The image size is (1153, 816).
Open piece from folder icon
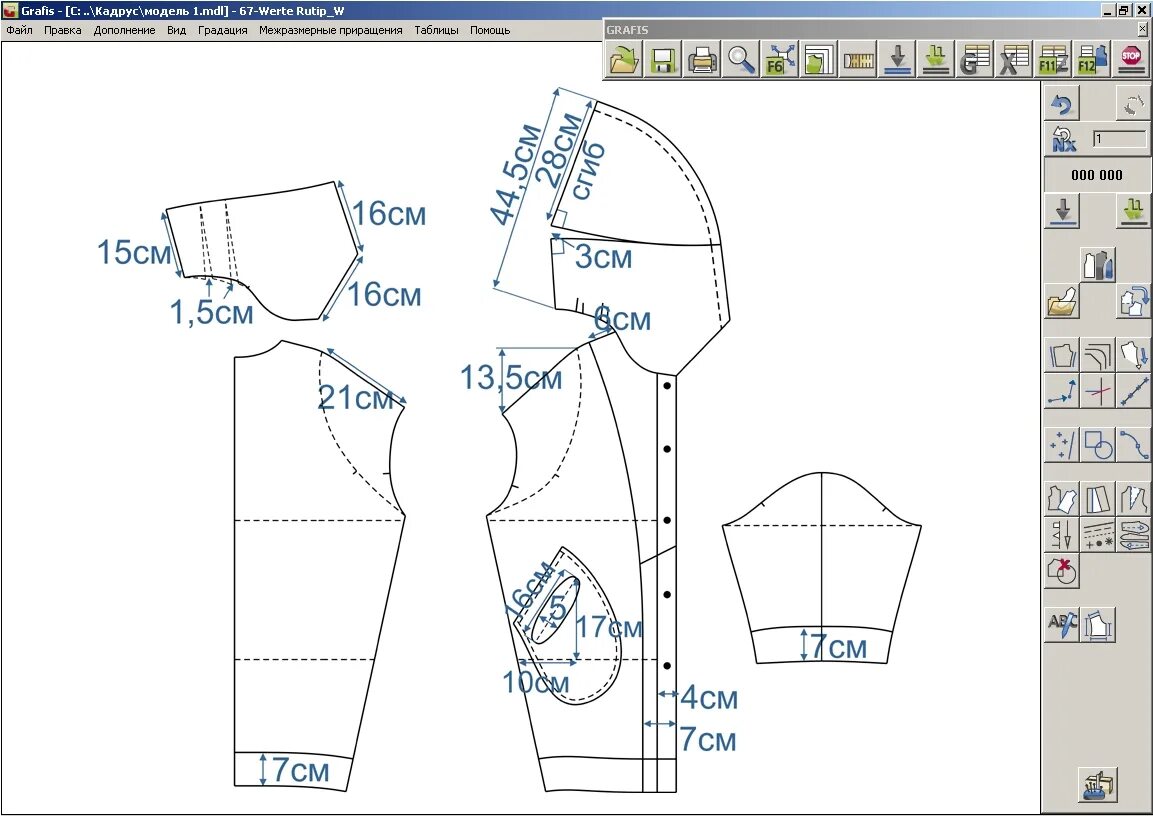point(1062,301)
